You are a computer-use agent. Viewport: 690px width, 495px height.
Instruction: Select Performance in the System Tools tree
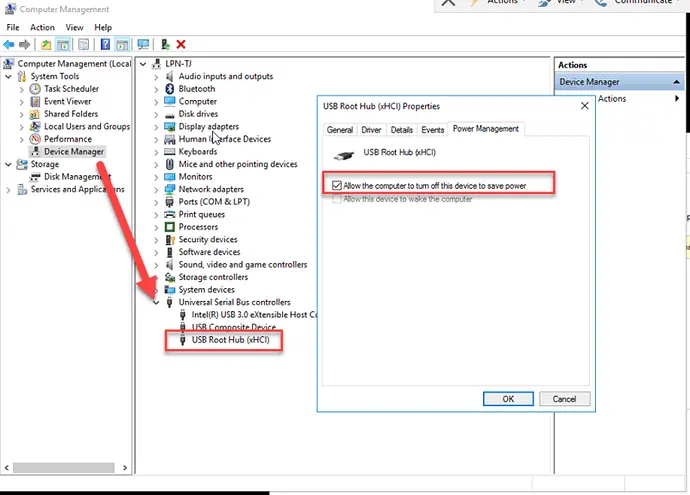(x=67, y=139)
